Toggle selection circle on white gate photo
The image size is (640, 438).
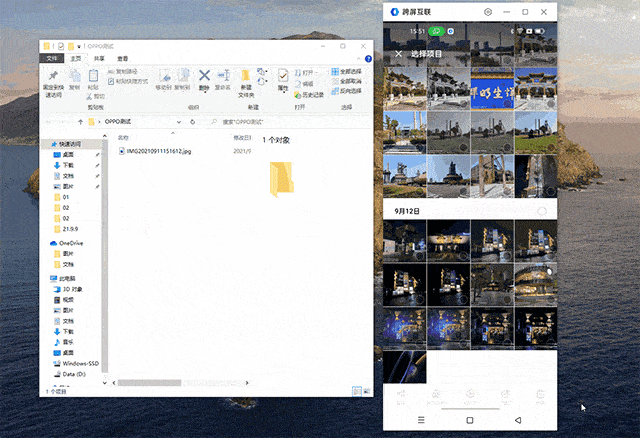(551, 104)
